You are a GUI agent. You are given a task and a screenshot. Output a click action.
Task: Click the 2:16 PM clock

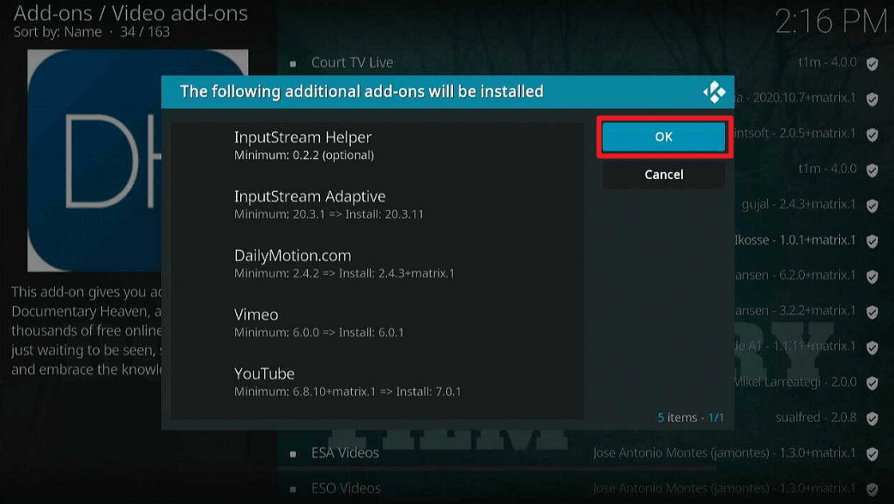(831, 22)
